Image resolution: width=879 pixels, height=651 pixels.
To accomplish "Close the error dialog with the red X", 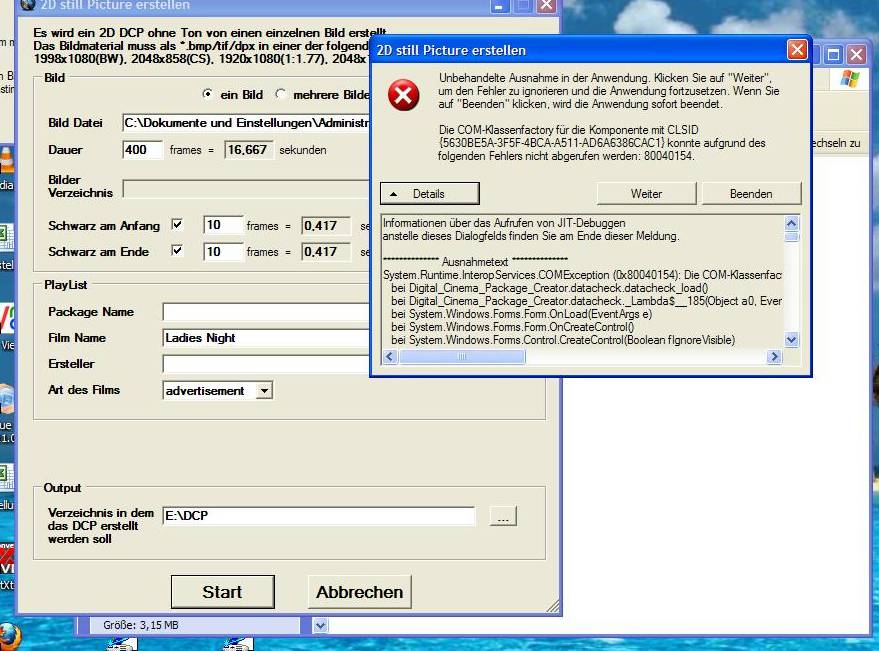I will (x=797, y=50).
